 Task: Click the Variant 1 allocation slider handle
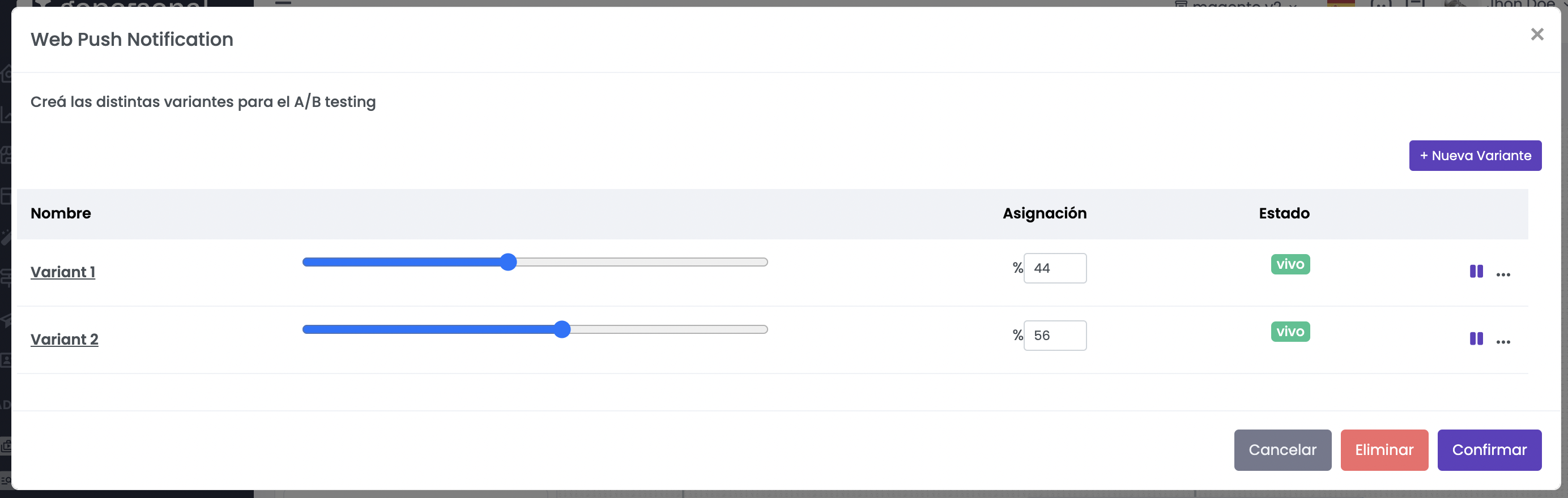click(x=508, y=262)
